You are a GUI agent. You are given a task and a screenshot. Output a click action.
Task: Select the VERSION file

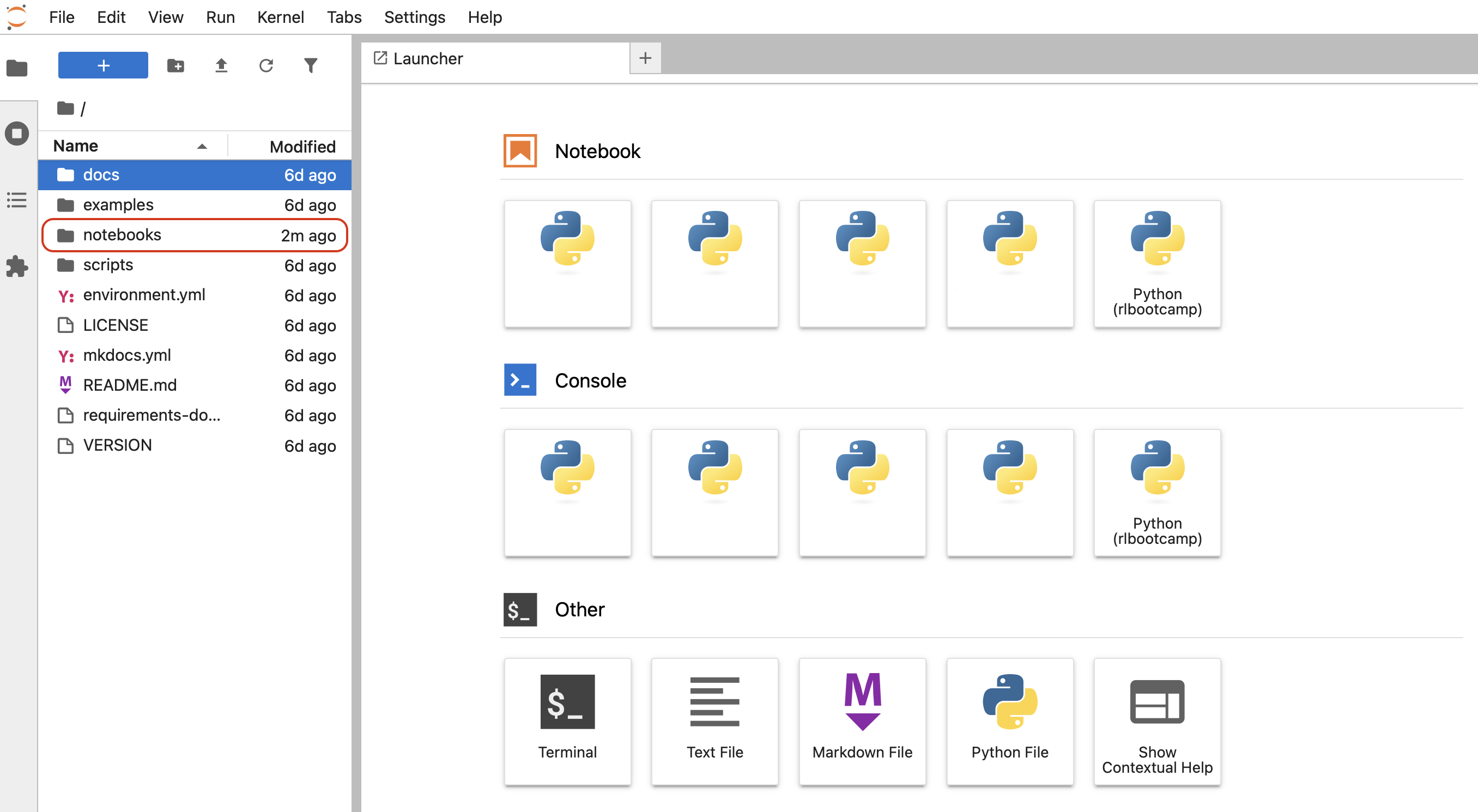pyautogui.click(x=195, y=445)
